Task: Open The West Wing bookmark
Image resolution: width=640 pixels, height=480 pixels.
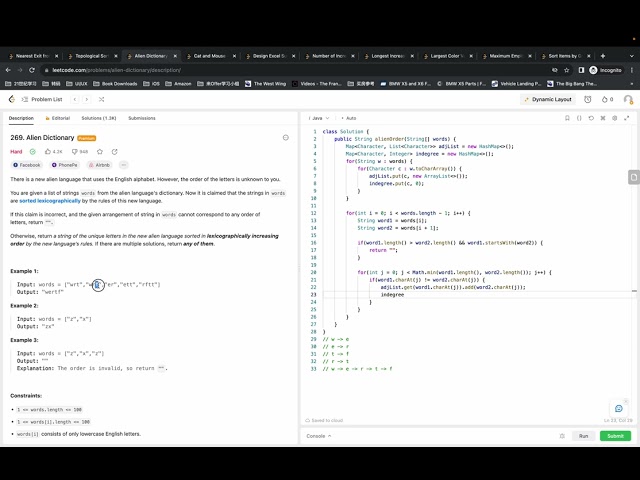Action: tap(265, 84)
